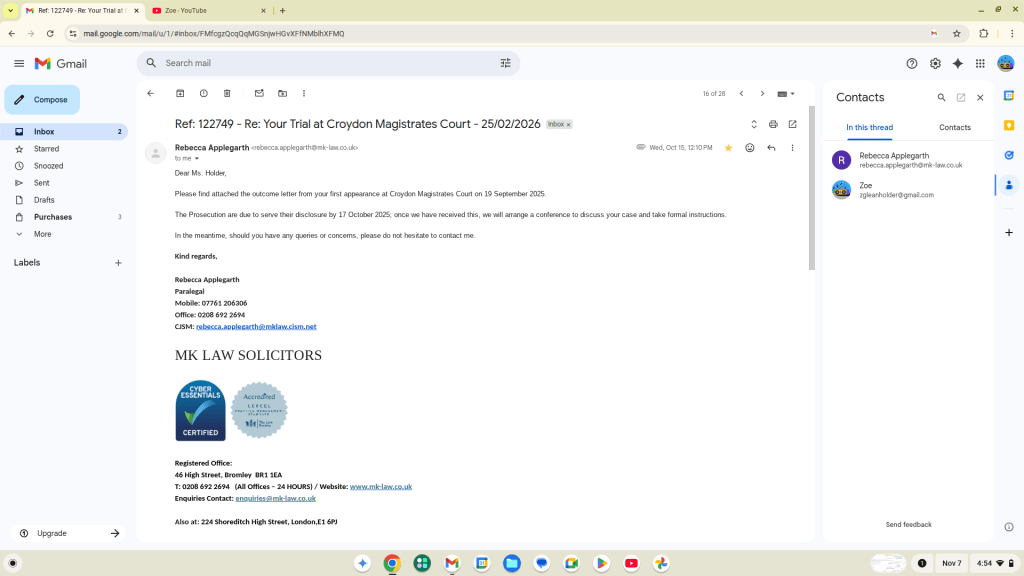This screenshot has width=1024, height=576.
Task: Click the snooze clock icon
Action: pyautogui.click(x=204, y=93)
